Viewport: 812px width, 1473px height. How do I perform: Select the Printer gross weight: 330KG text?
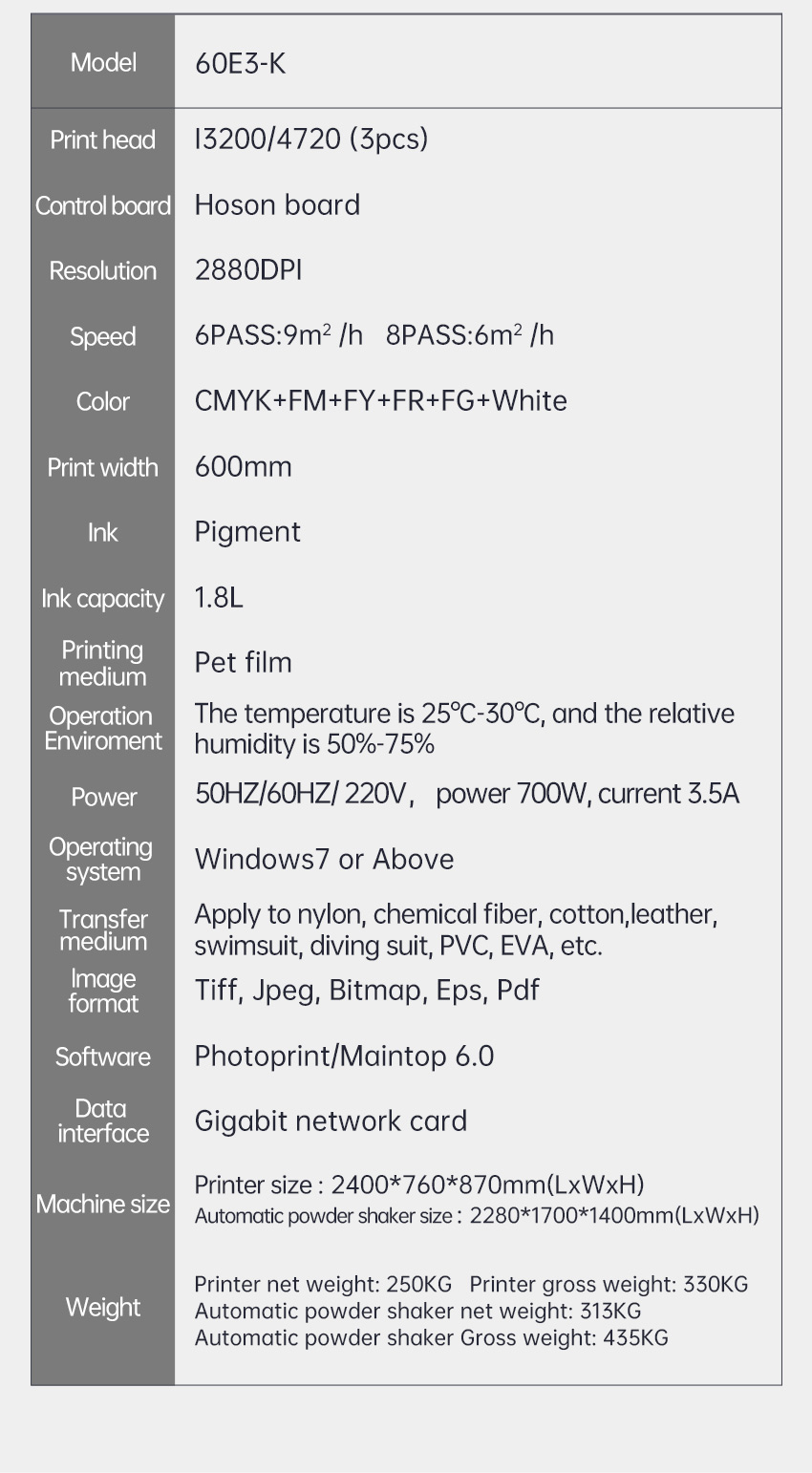(609, 1285)
